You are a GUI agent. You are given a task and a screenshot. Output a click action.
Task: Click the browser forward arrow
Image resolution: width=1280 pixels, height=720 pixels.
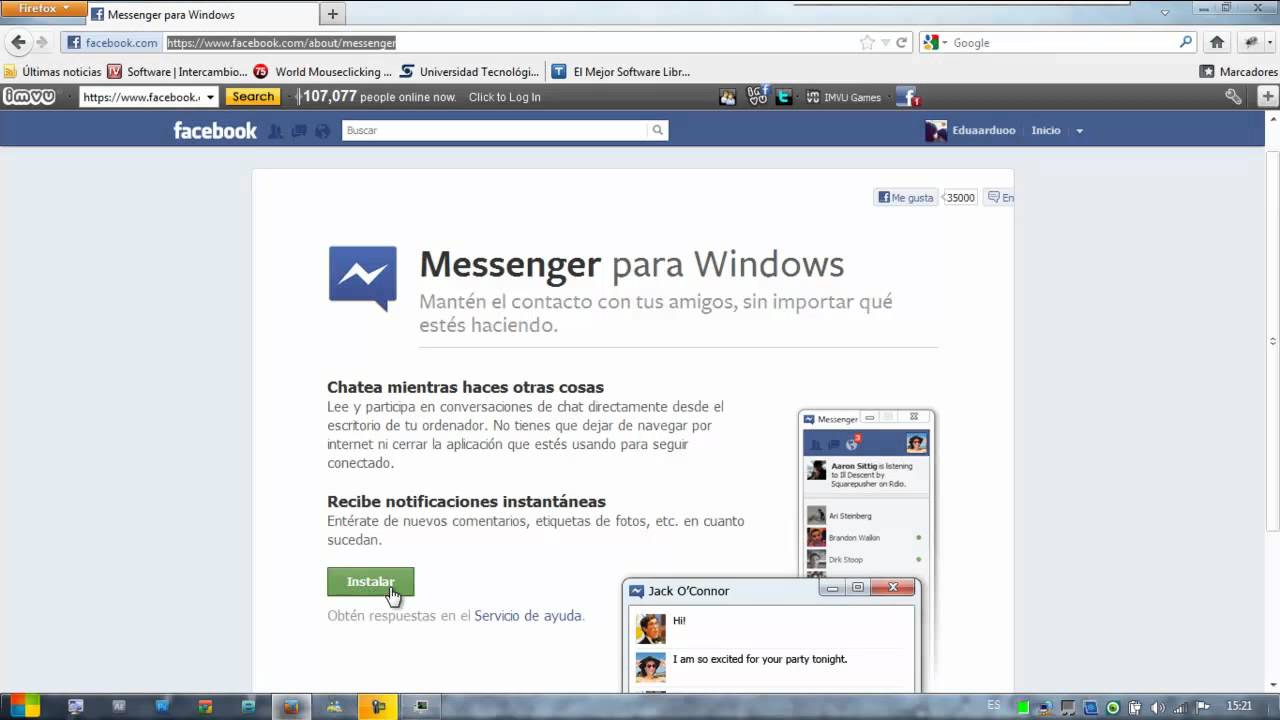[42, 42]
